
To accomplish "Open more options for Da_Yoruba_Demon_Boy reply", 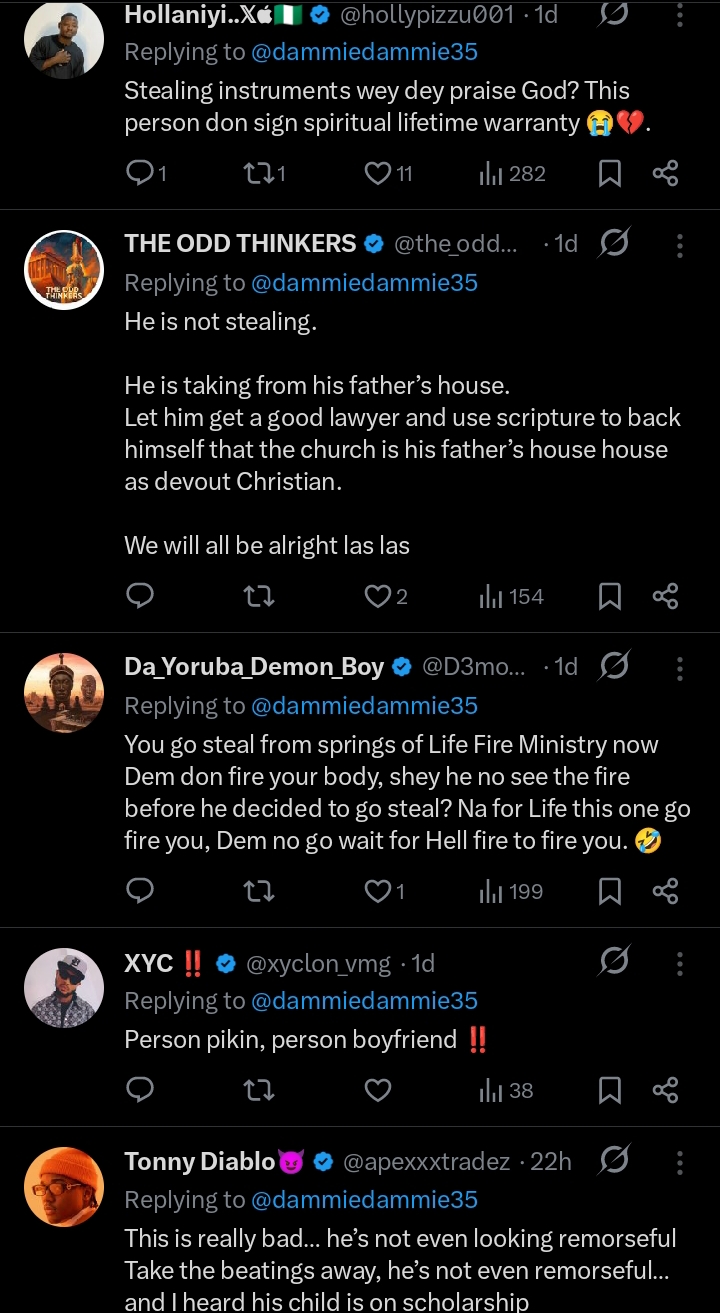I will pyautogui.click(x=680, y=668).
